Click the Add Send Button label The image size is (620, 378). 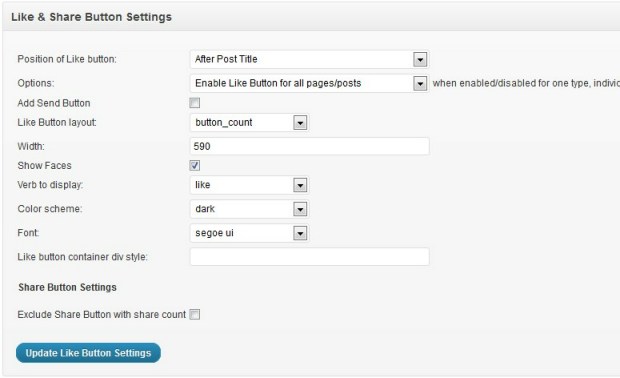click(54, 103)
